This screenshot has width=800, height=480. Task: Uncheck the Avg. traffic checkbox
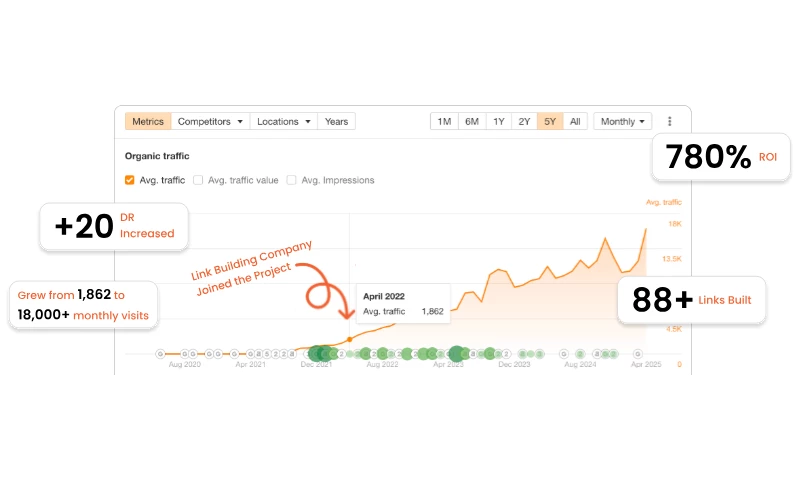130,180
